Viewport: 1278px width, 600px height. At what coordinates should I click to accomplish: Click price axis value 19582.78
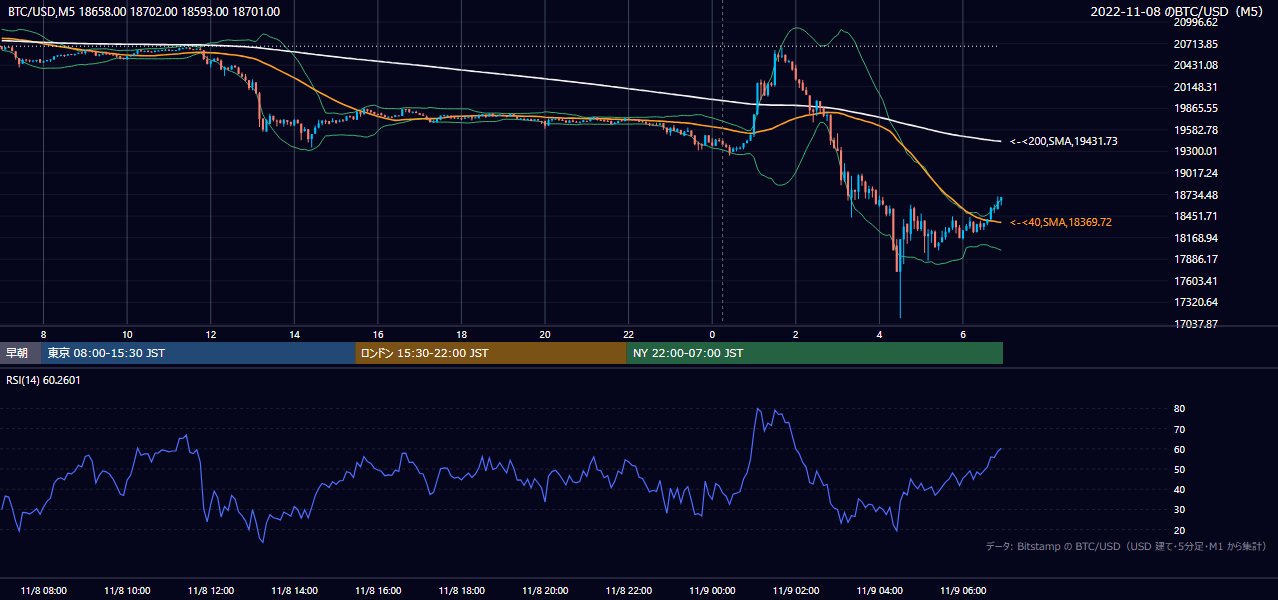coord(1195,130)
